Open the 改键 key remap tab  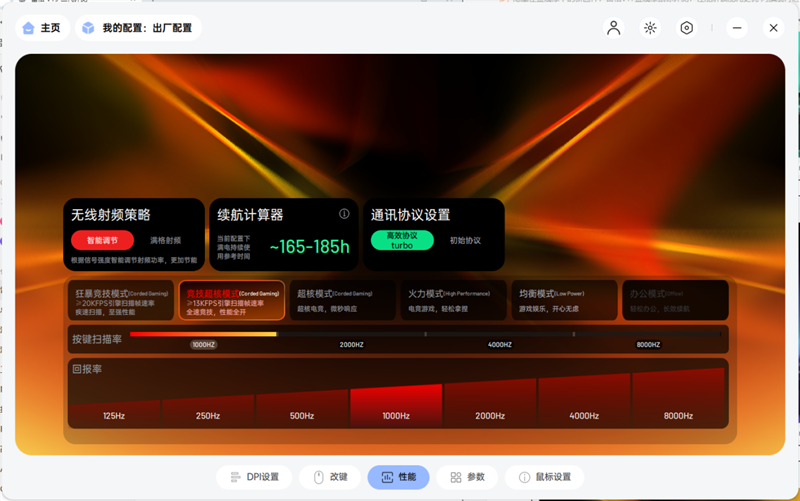tap(330, 477)
